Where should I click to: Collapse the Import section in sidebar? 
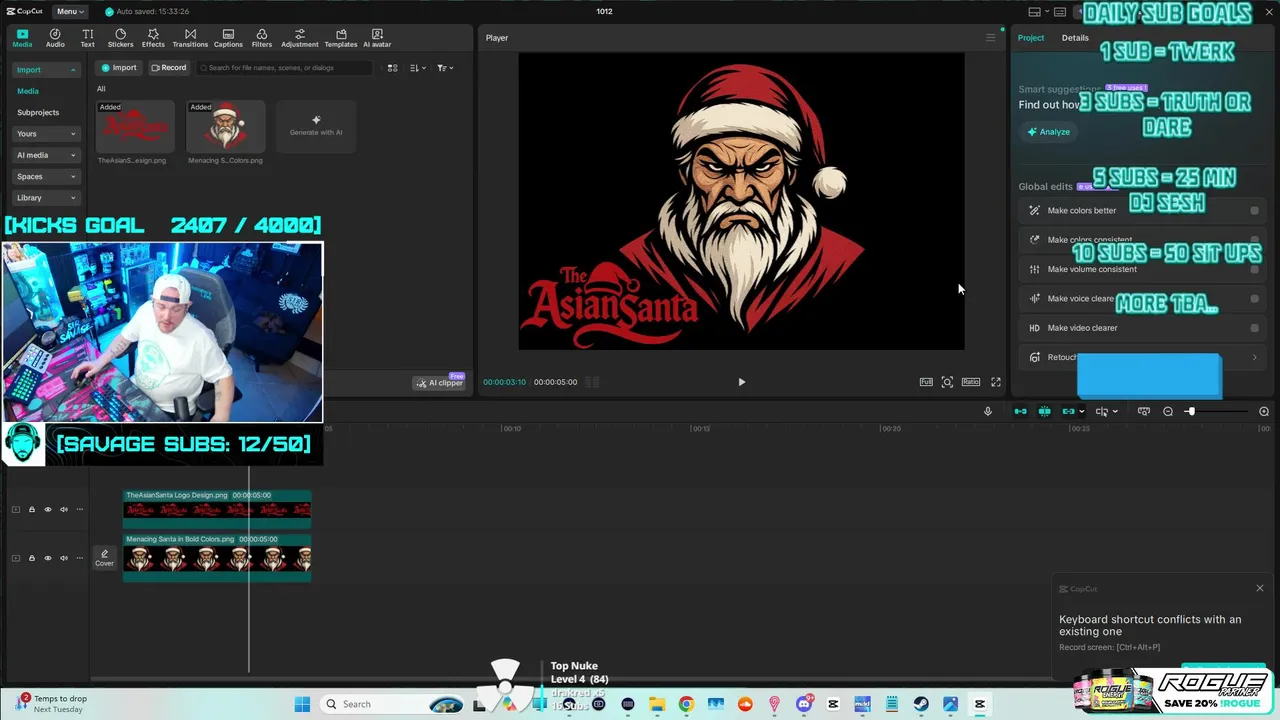[45, 70]
